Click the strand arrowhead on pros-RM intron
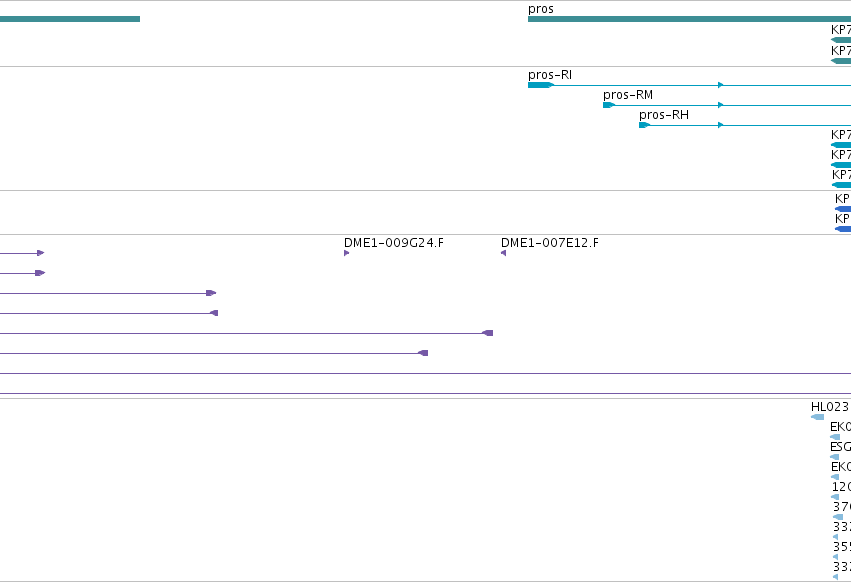The width and height of the screenshot is (851, 582). point(721,105)
